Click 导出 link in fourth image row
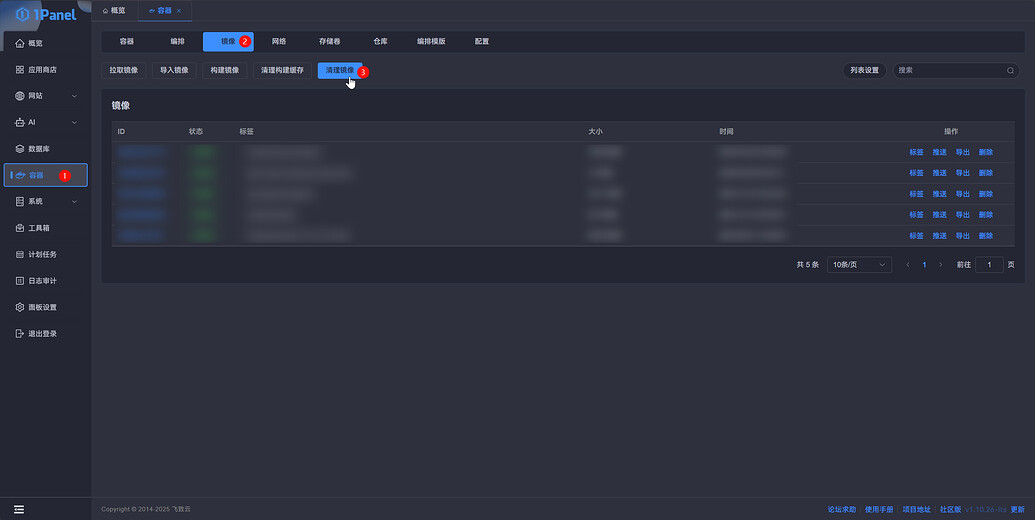The width and height of the screenshot is (1035, 520). point(962,214)
